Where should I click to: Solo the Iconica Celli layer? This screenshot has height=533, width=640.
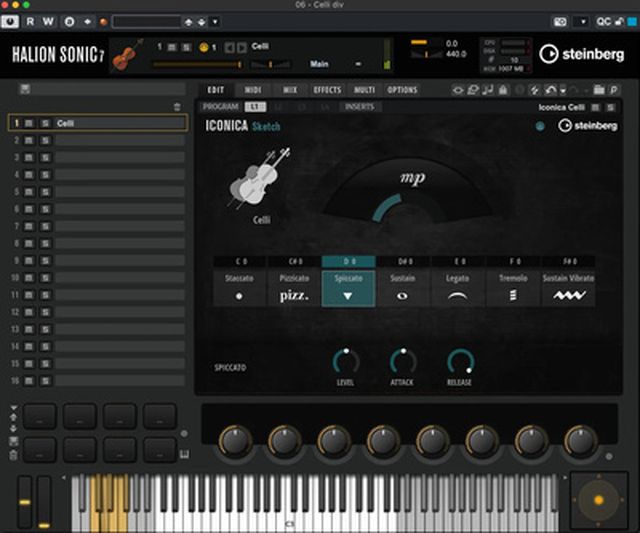(x=611, y=107)
